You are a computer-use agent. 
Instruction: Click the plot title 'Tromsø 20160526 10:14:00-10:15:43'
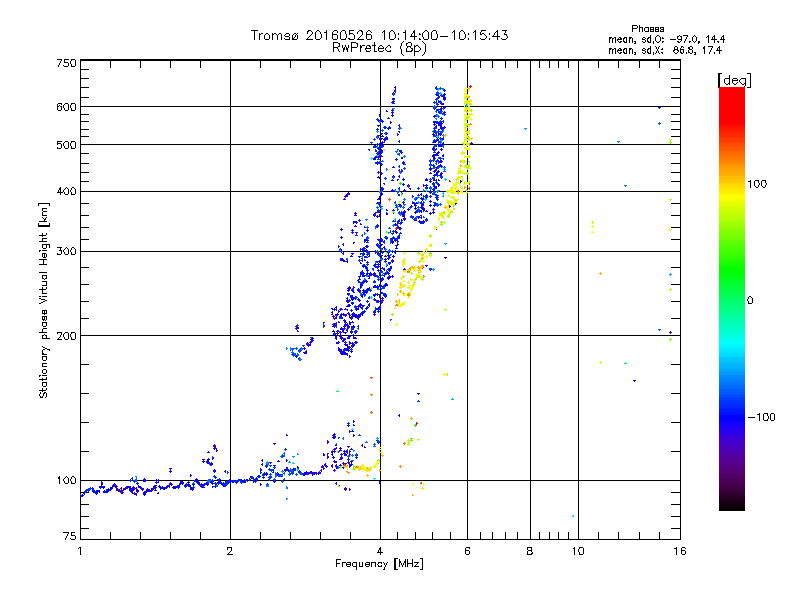[379, 35]
